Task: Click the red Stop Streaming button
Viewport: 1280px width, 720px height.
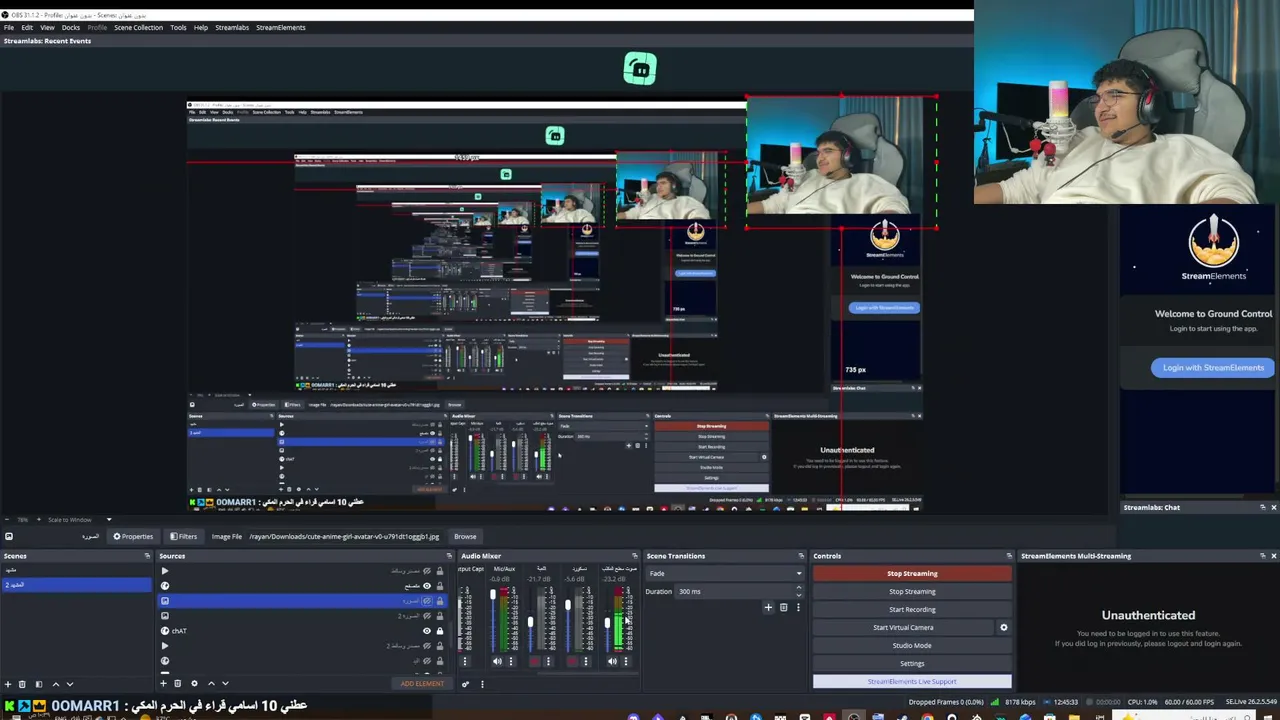Action: (912, 573)
